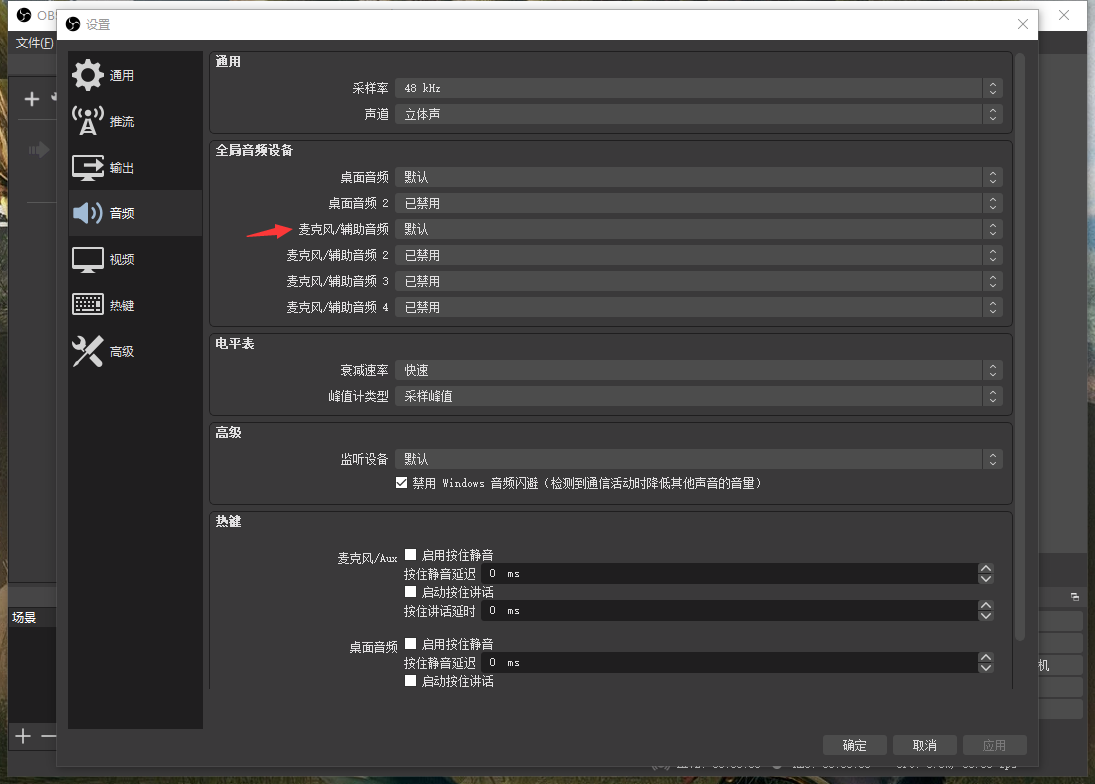Increase 麦克风 按住静音延迟 with up stepper

(x=986, y=569)
